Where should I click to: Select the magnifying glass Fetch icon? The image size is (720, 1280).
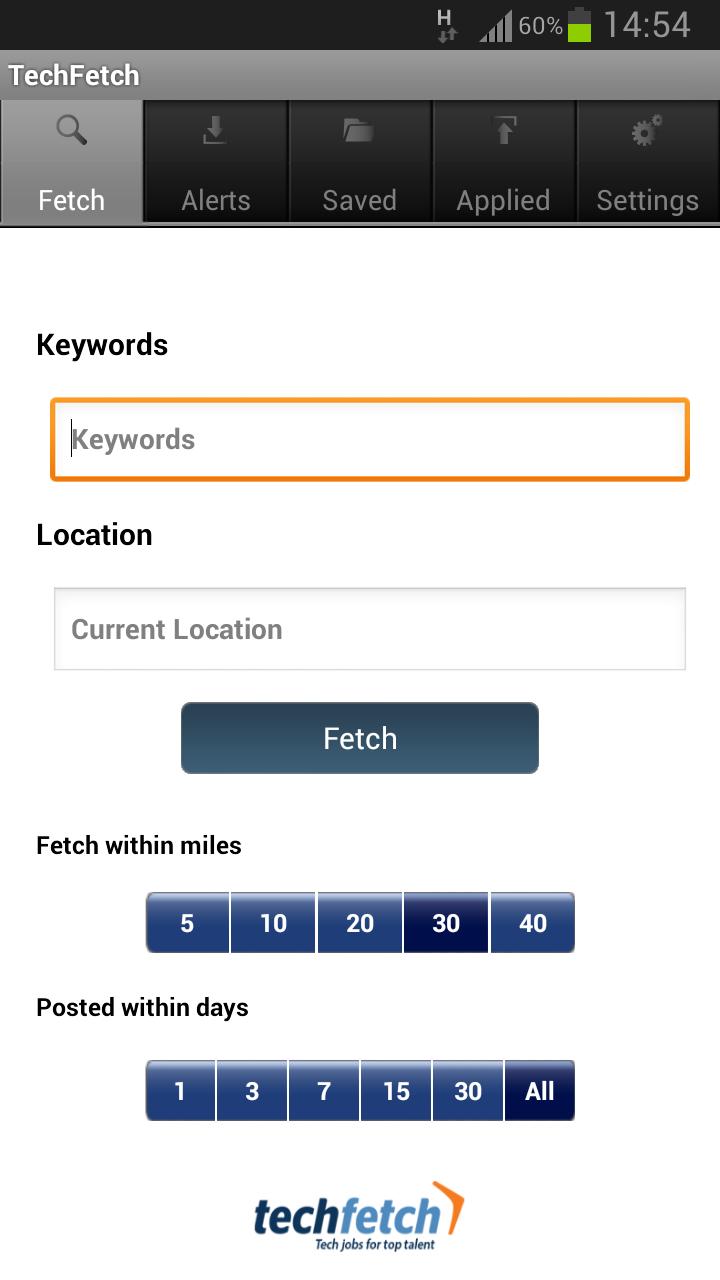point(71,131)
